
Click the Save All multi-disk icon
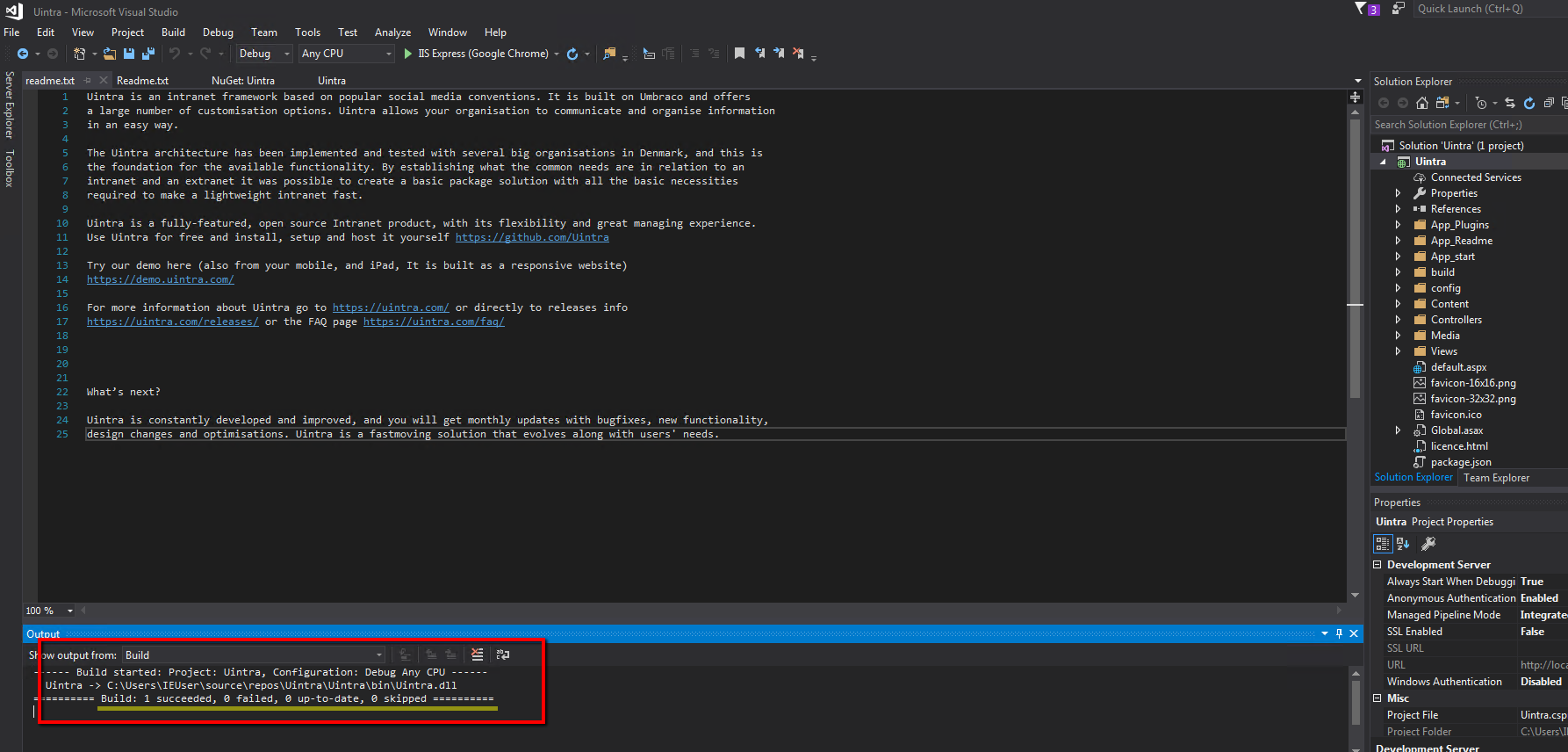click(148, 54)
